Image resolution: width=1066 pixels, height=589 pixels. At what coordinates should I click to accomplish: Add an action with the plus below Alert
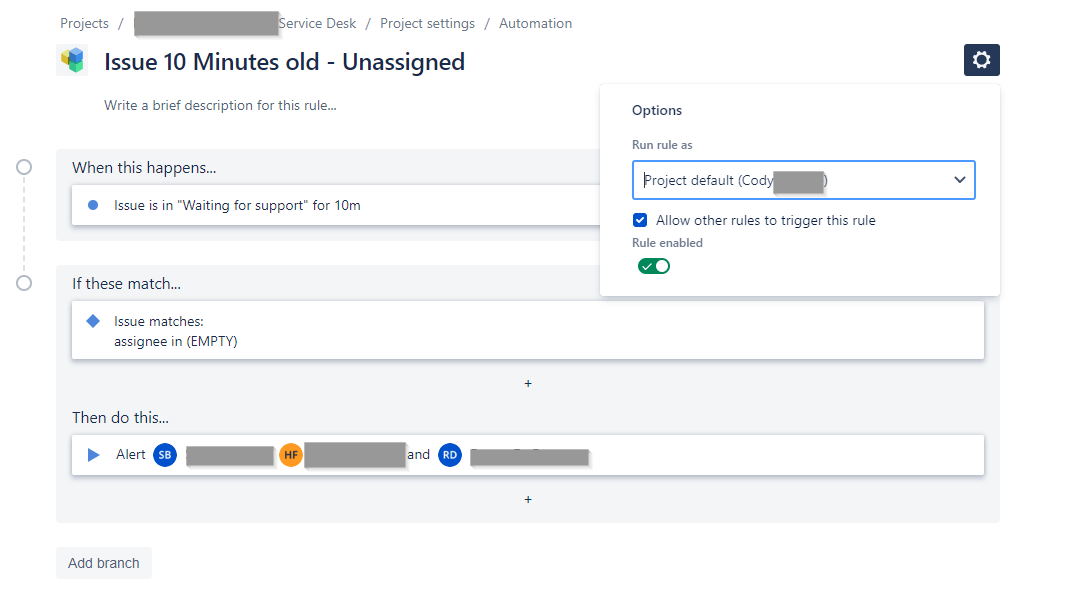[528, 499]
